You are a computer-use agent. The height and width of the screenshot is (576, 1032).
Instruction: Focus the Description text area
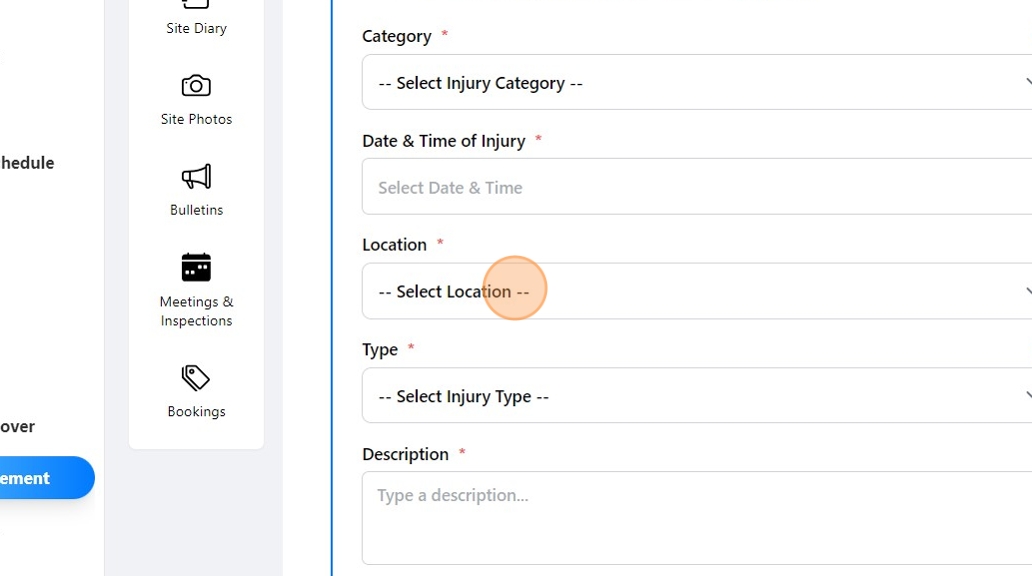[x=697, y=518]
